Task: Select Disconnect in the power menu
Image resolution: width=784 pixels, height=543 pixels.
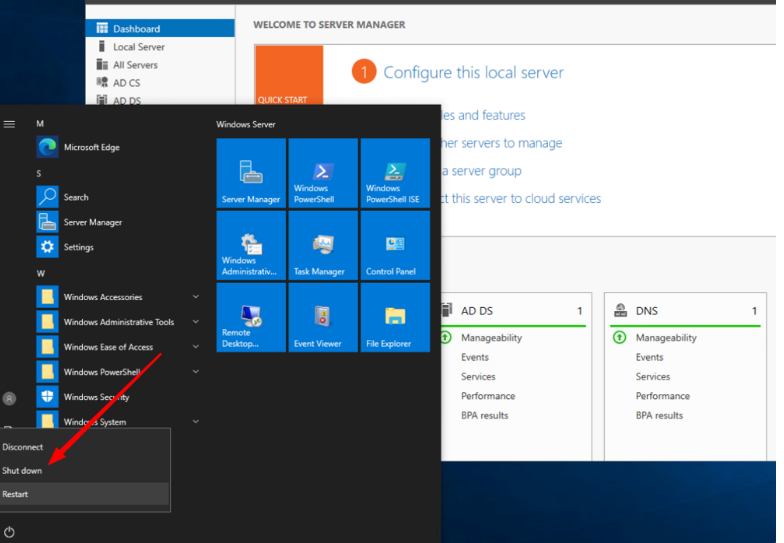Action: 23,447
